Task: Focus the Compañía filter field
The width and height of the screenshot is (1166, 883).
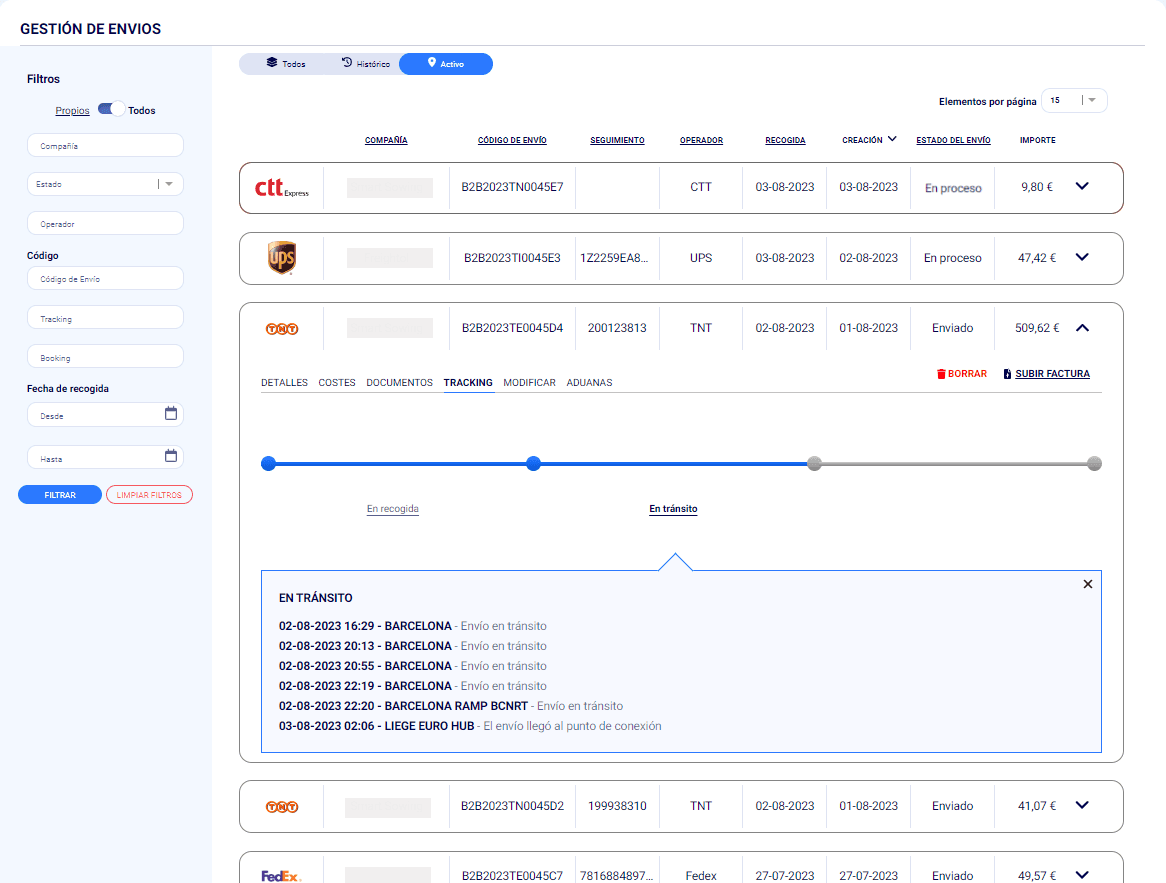Action: coord(106,145)
